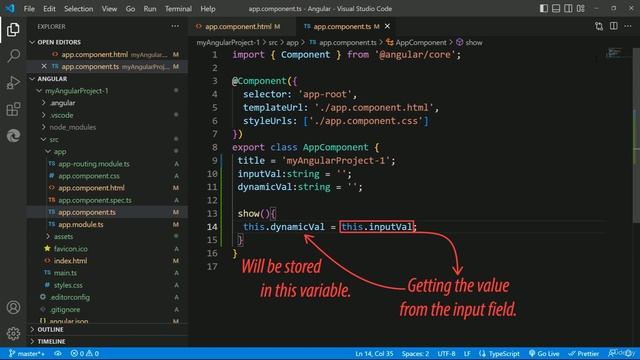Open the Selection menu

coord(78,9)
